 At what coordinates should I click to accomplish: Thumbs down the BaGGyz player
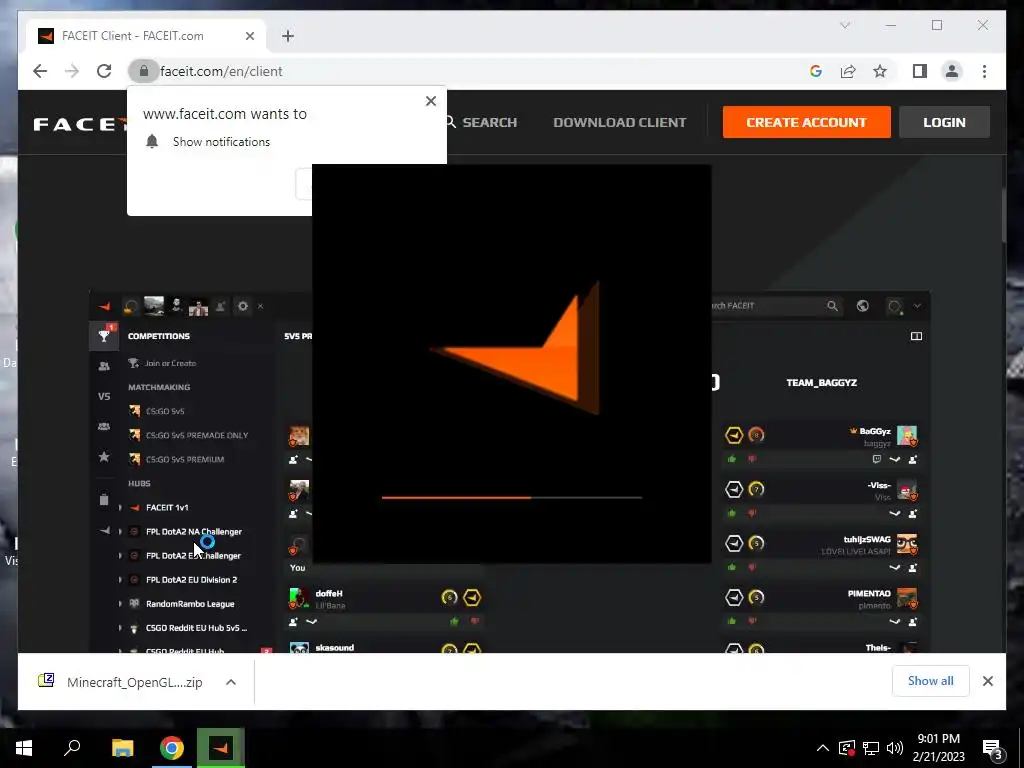pos(752,459)
